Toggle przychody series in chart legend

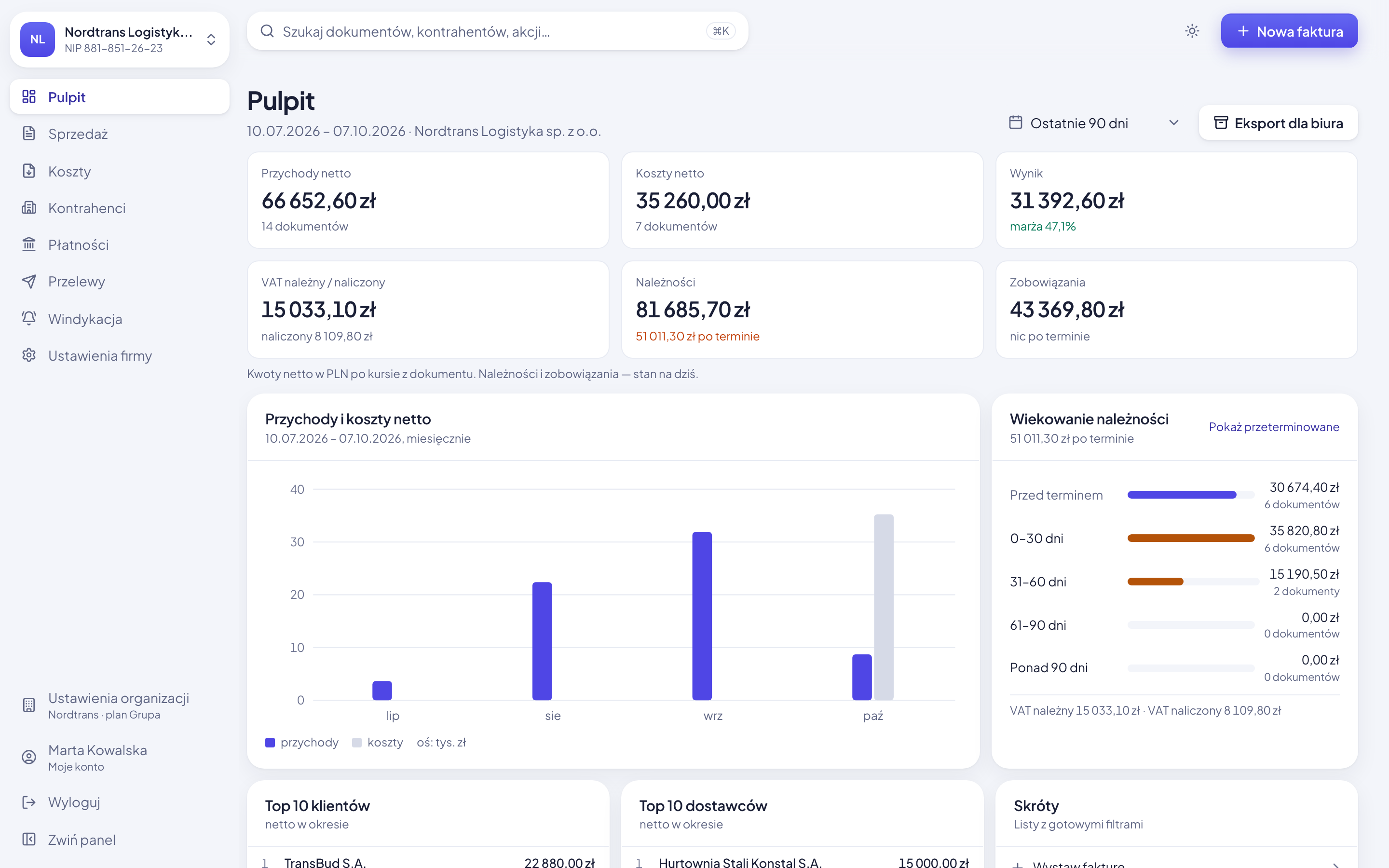point(302,742)
